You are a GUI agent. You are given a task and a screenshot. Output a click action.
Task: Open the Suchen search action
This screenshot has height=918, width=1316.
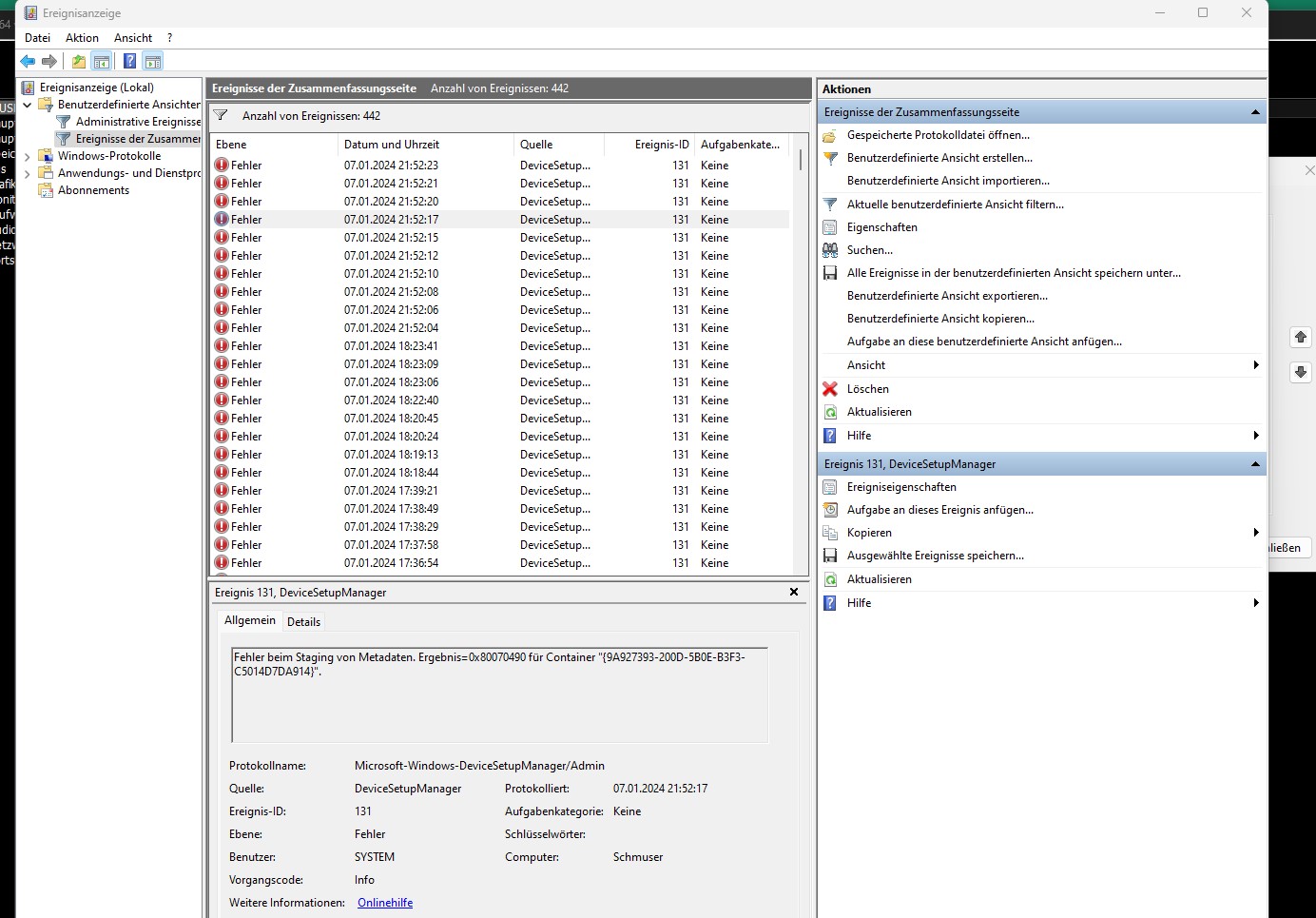pyautogui.click(x=870, y=250)
